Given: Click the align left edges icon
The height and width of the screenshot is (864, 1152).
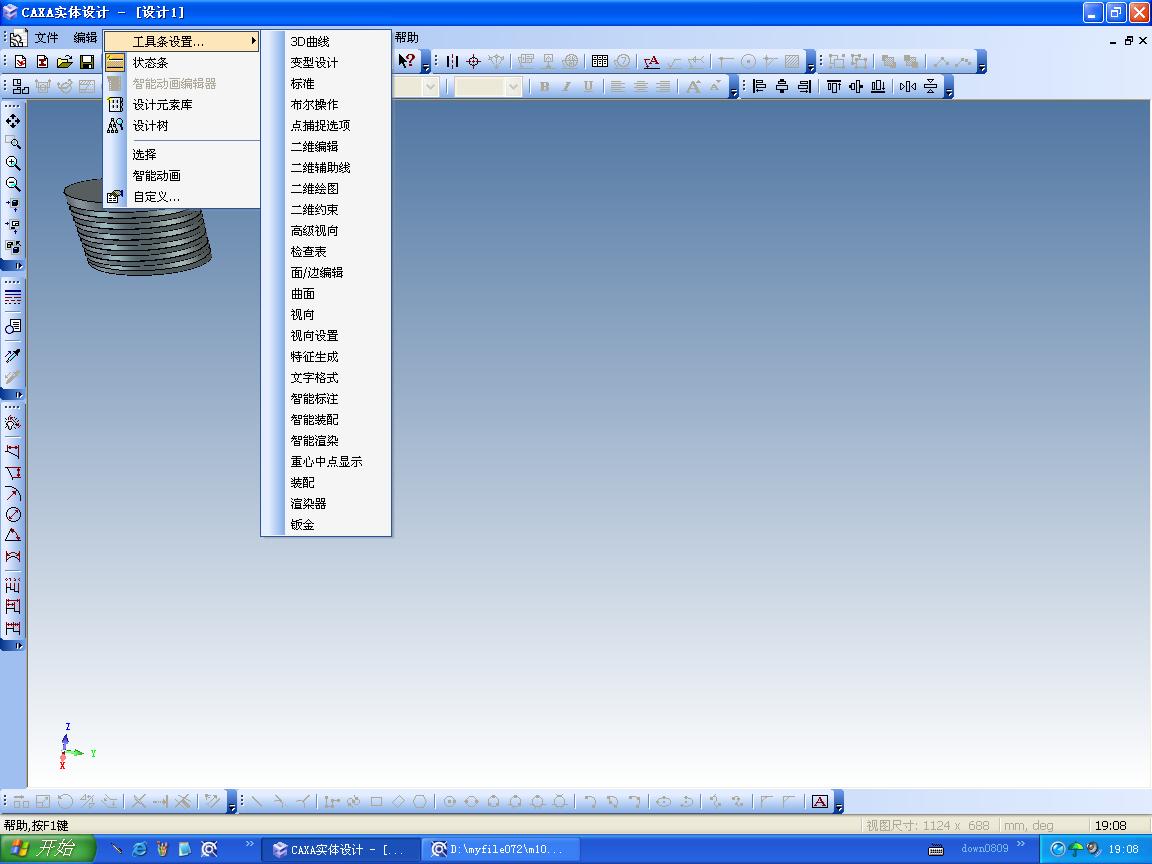Looking at the screenshot, I should 760,87.
